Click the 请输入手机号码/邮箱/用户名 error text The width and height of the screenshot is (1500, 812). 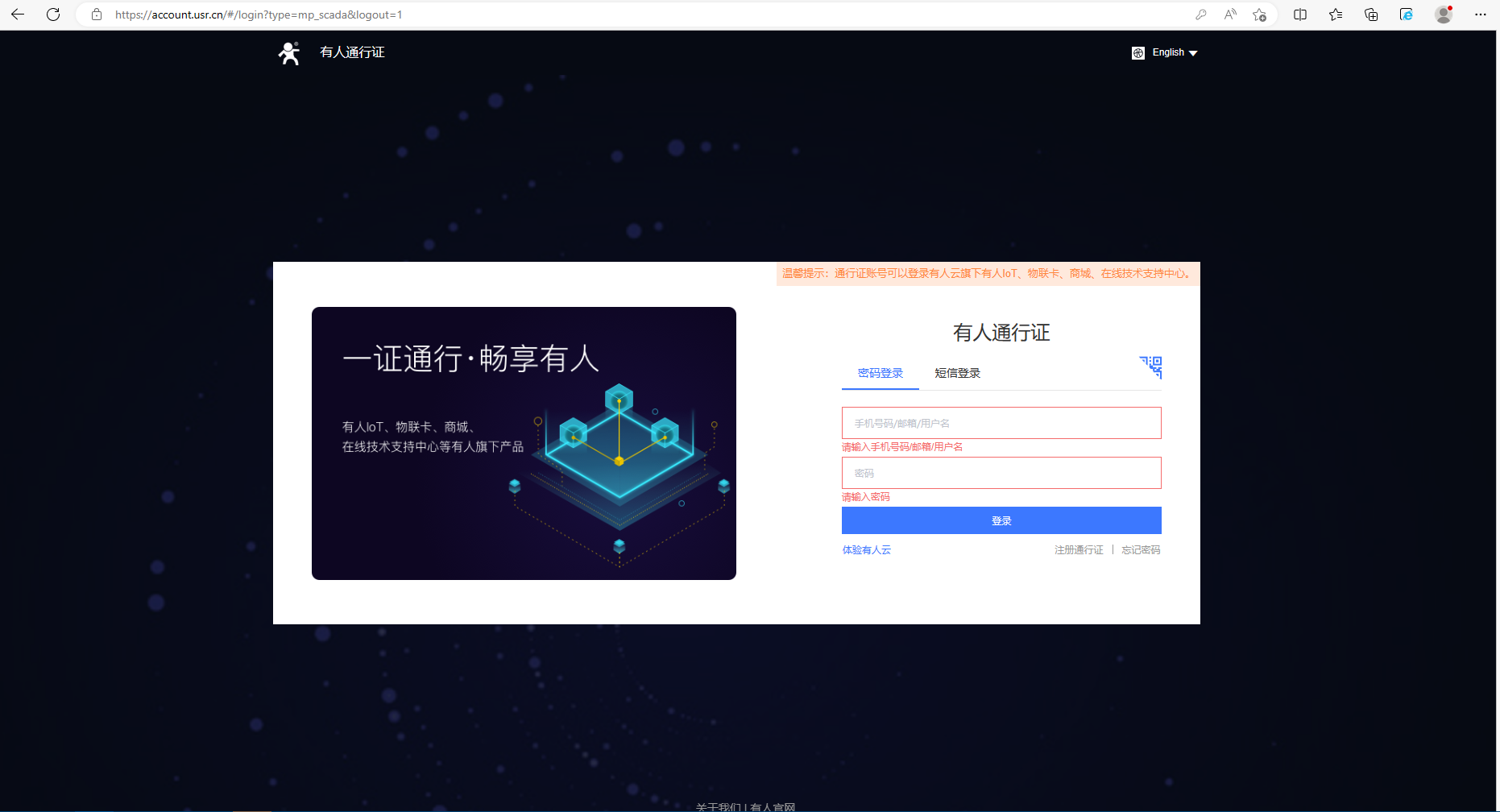click(x=902, y=447)
